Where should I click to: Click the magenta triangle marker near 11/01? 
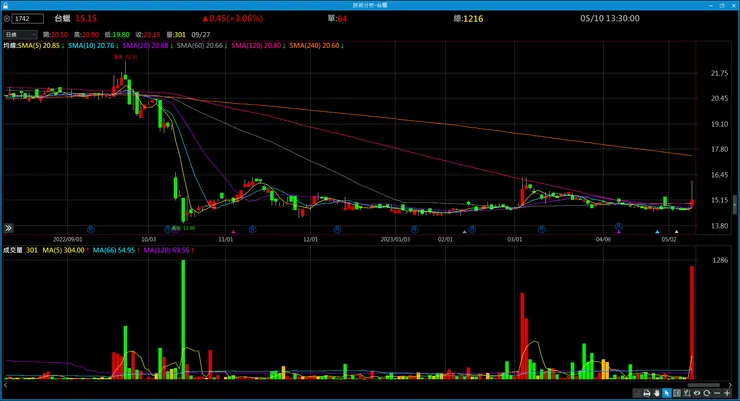pos(233,232)
